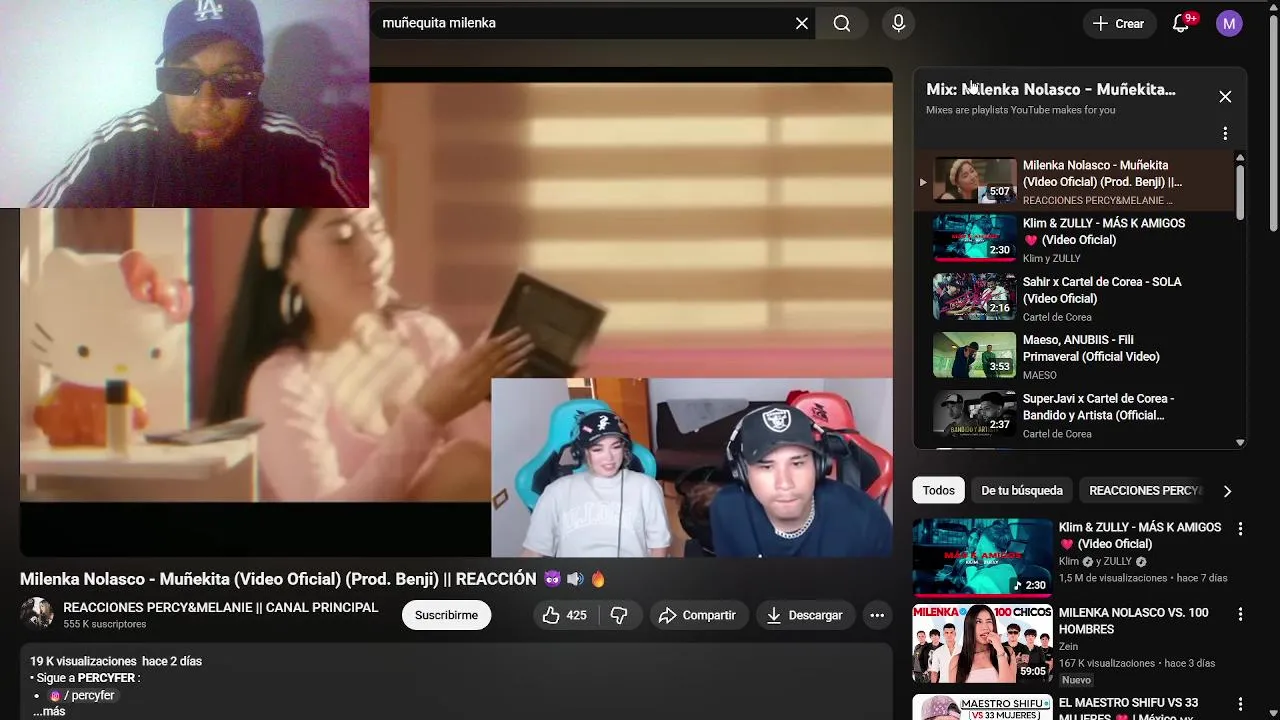The width and height of the screenshot is (1280, 720).
Task: Open more actions ellipsis next to Descargar
Action: point(877,615)
